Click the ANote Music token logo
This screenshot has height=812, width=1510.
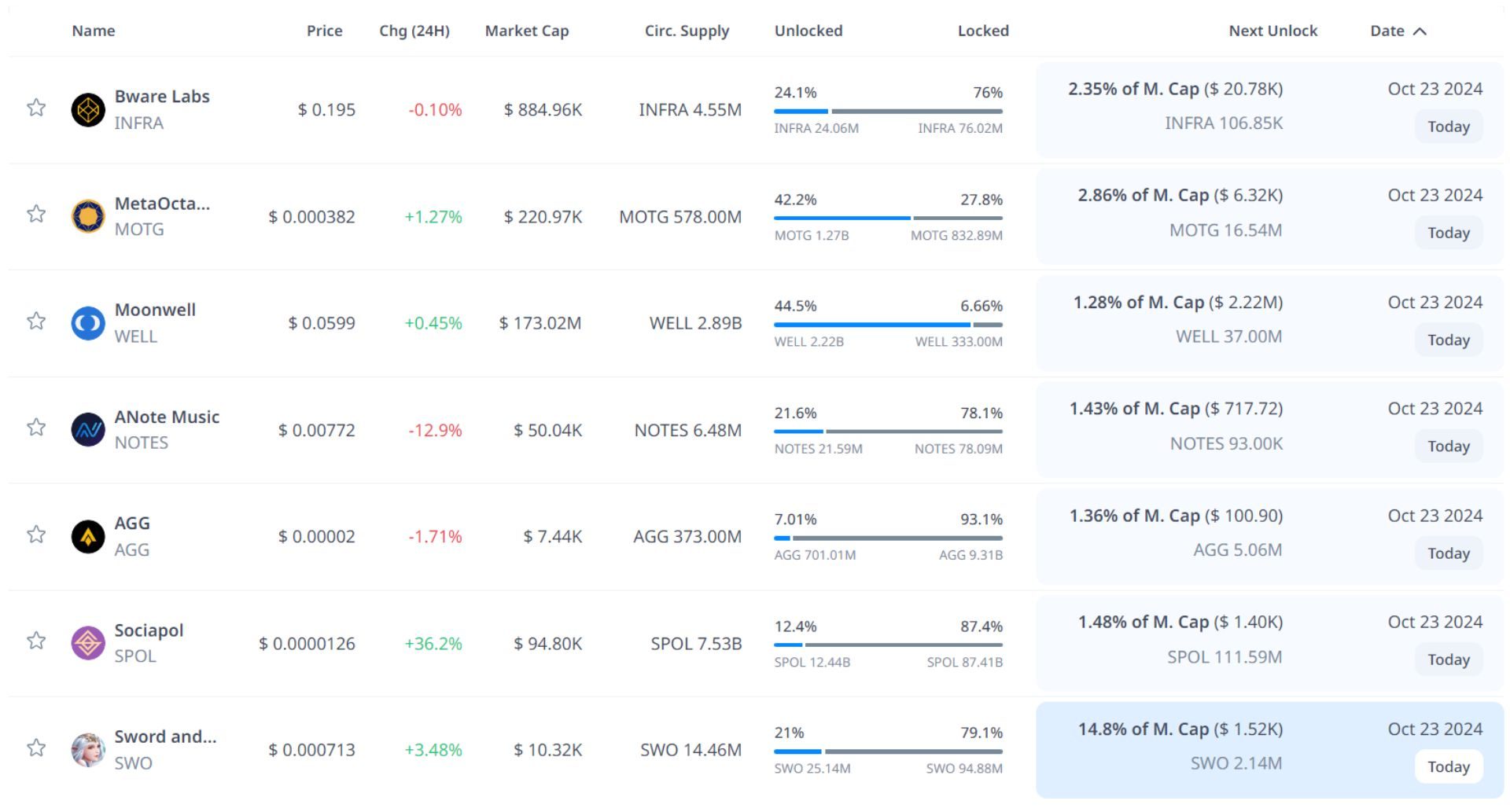(88, 430)
